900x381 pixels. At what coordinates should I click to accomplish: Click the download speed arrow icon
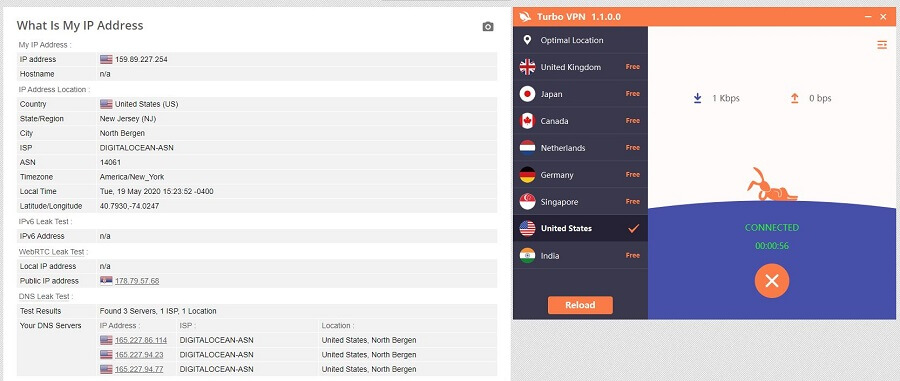click(697, 98)
